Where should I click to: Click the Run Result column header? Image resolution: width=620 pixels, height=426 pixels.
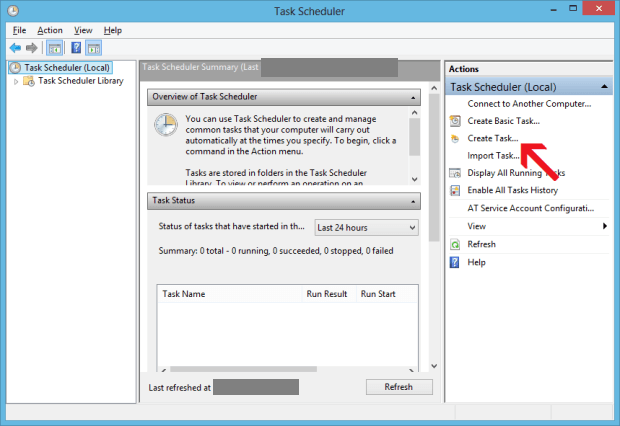click(329, 294)
